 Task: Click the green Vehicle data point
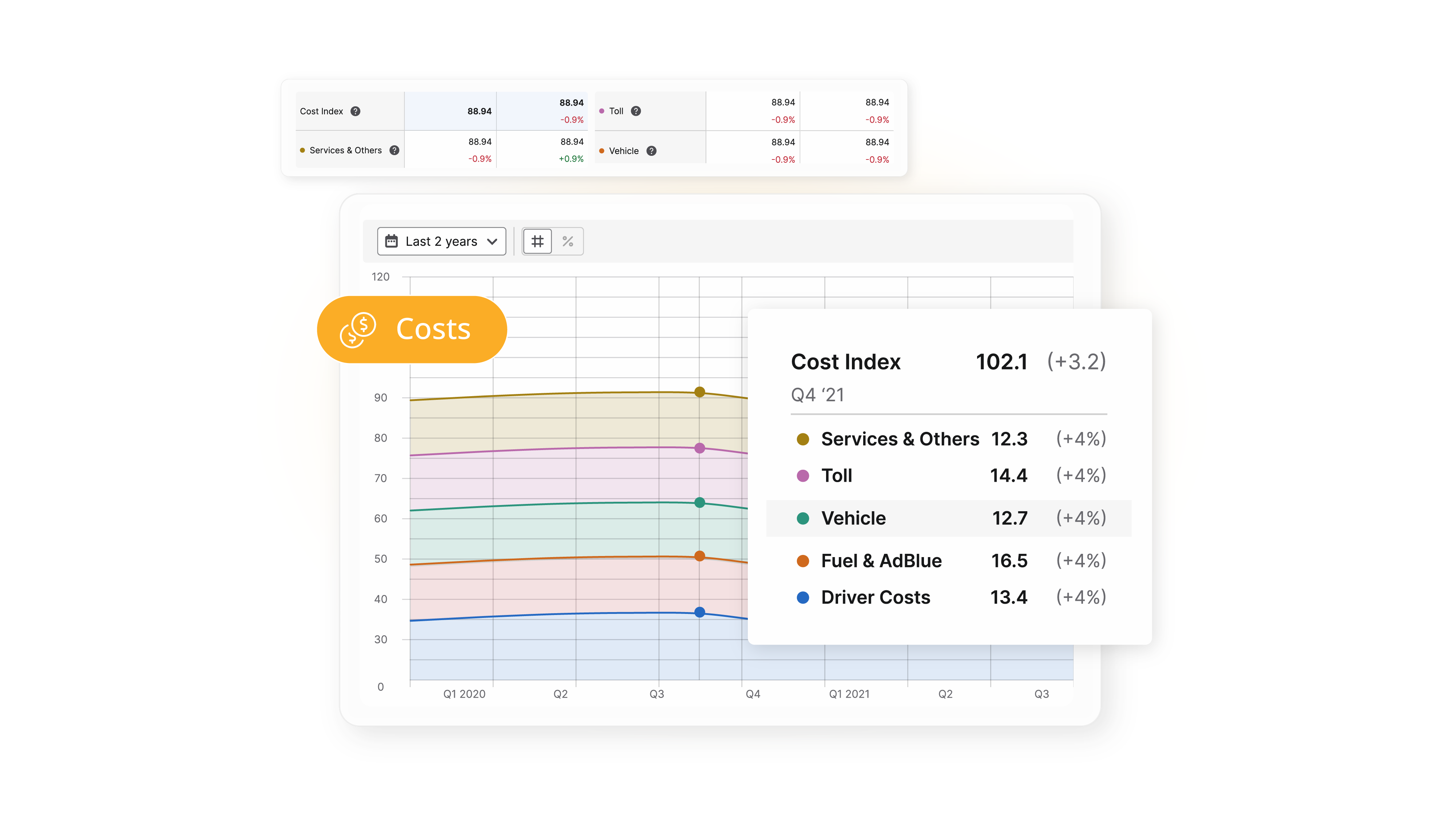tap(700, 502)
